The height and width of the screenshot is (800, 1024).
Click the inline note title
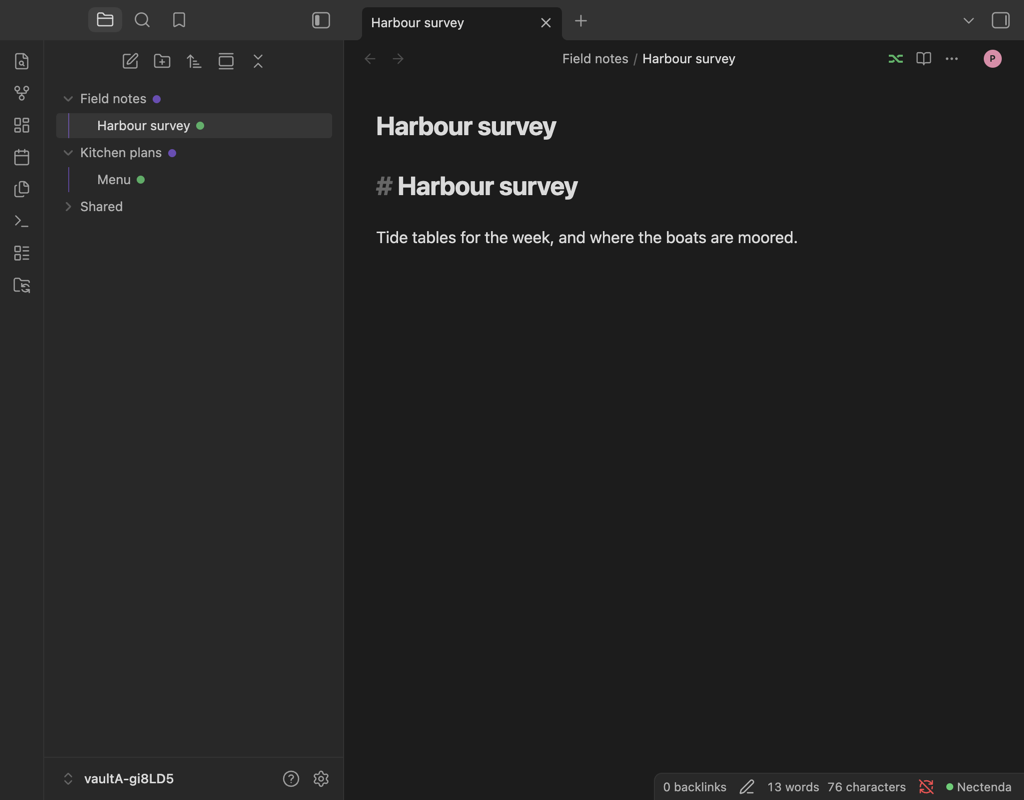466,127
